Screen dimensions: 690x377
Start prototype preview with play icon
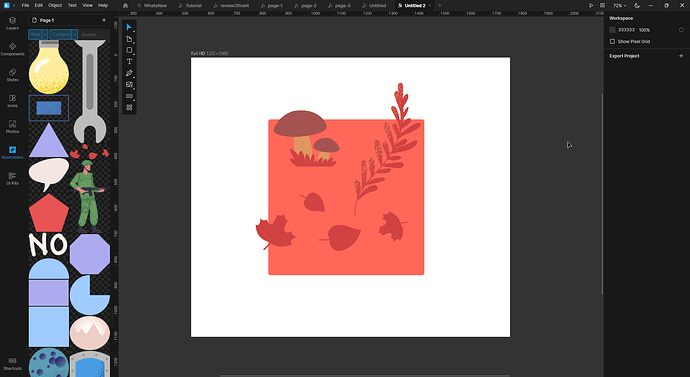pyautogui.click(x=591, y=5)
